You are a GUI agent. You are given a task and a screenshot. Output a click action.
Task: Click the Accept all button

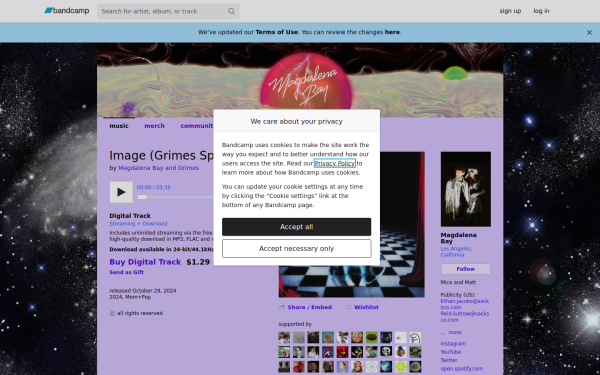[297, 227]
